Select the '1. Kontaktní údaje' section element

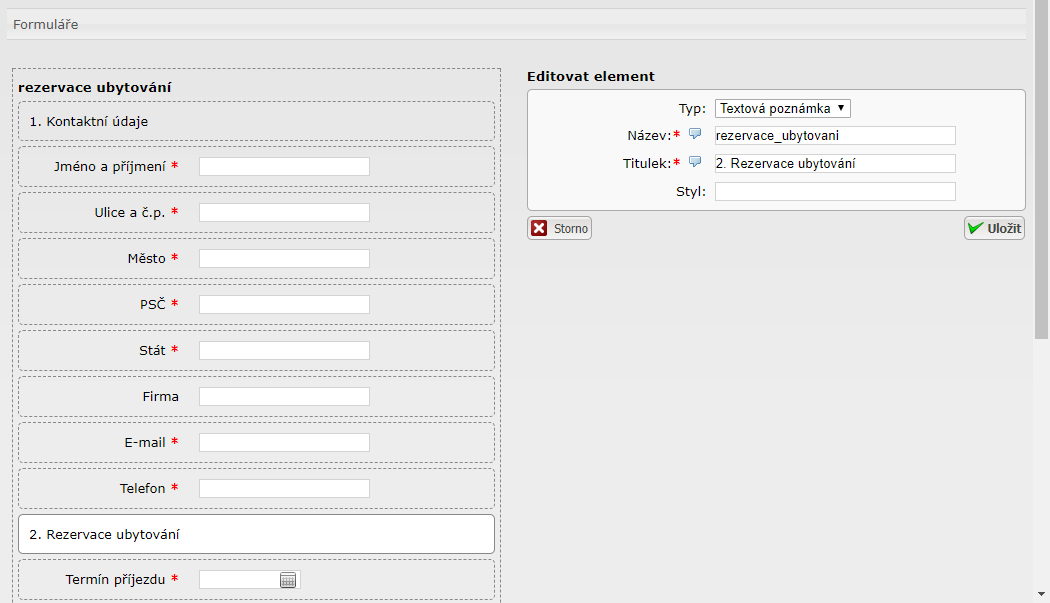[x=256, y=121]
